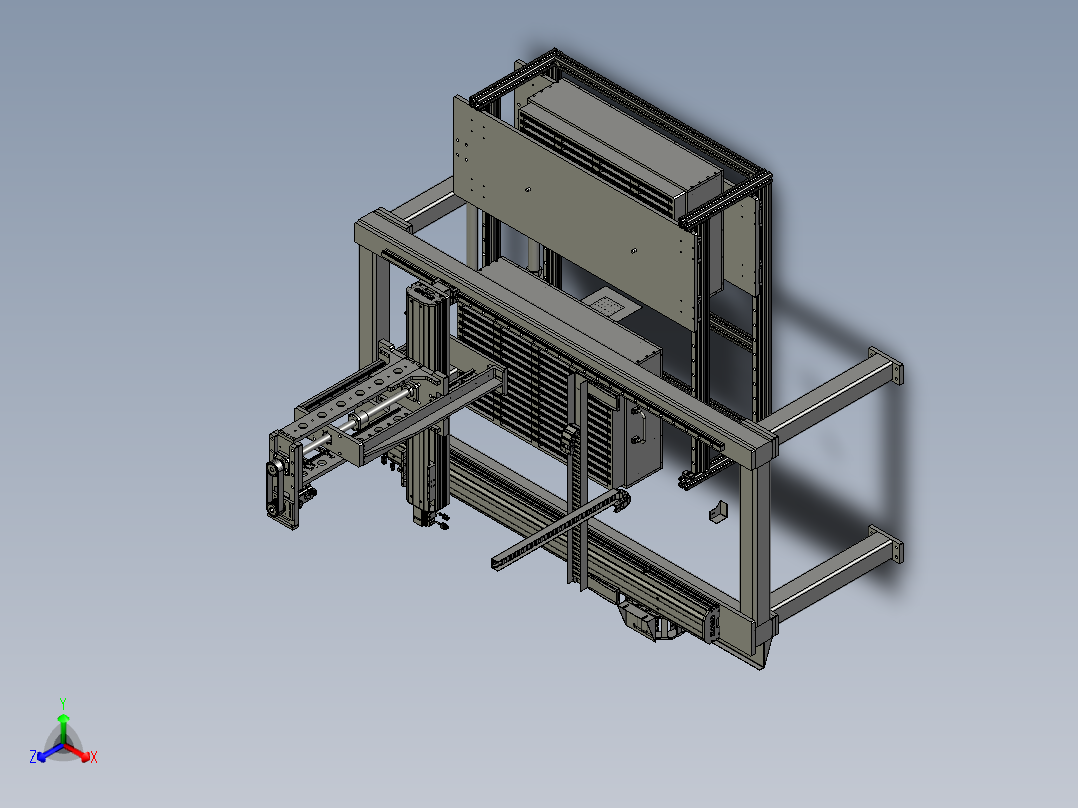
Task: Select the large flat front panel plate
Action: click(574, 215)
